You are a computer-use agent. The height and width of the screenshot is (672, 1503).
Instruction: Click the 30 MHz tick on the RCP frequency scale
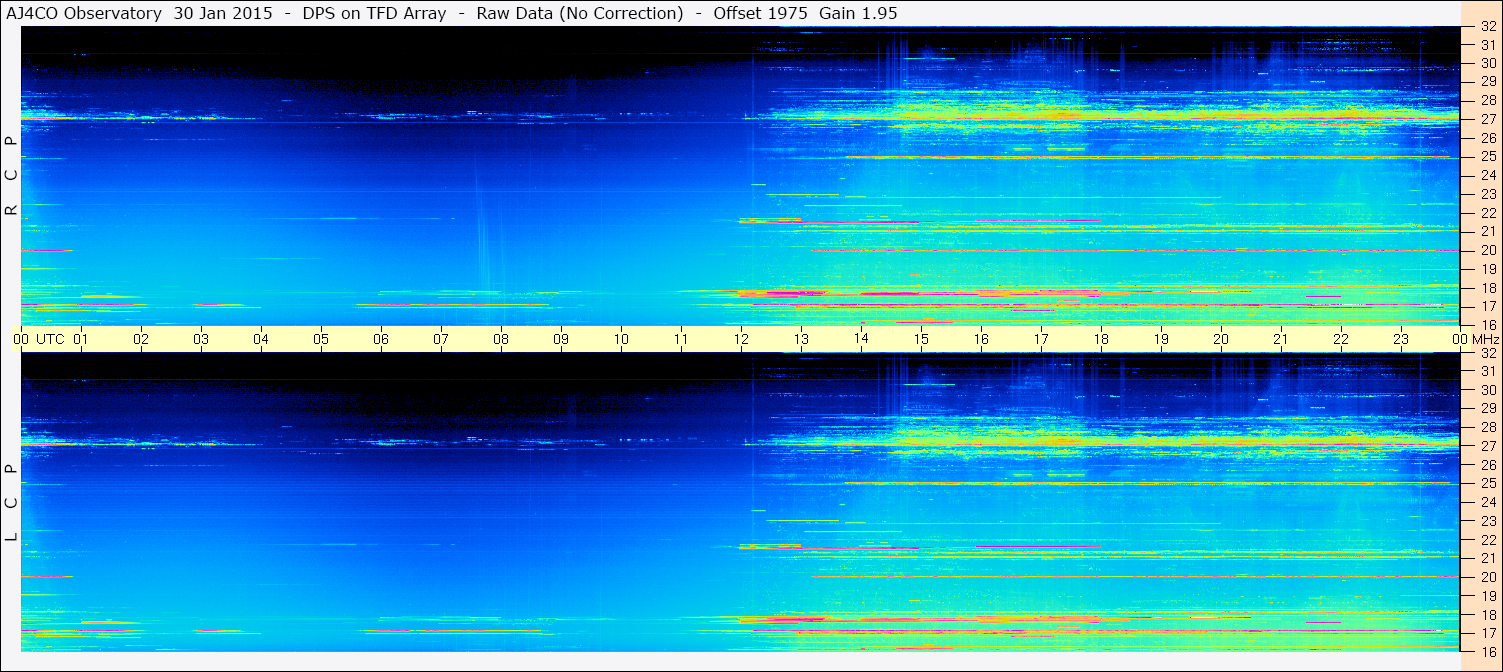point(1488,63)
